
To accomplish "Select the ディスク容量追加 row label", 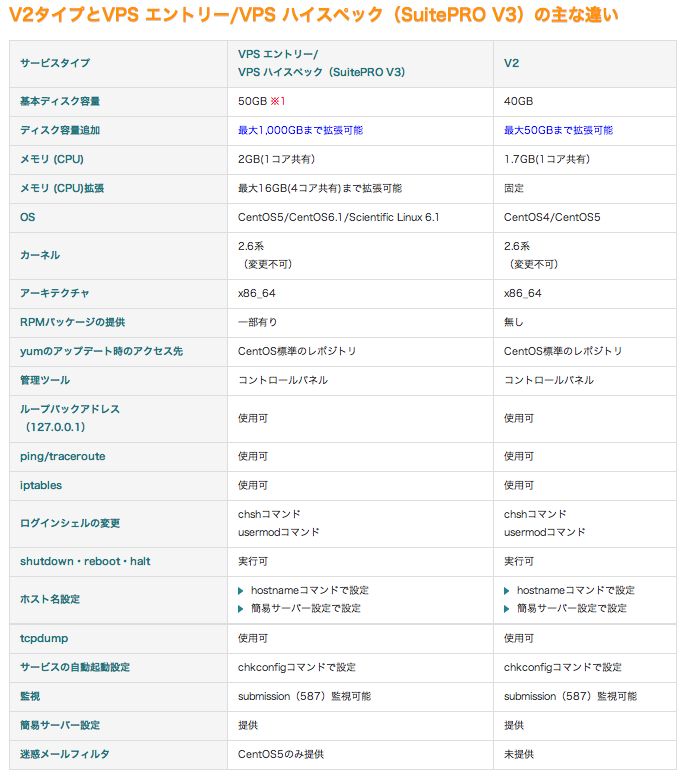I will click(60, 130).
